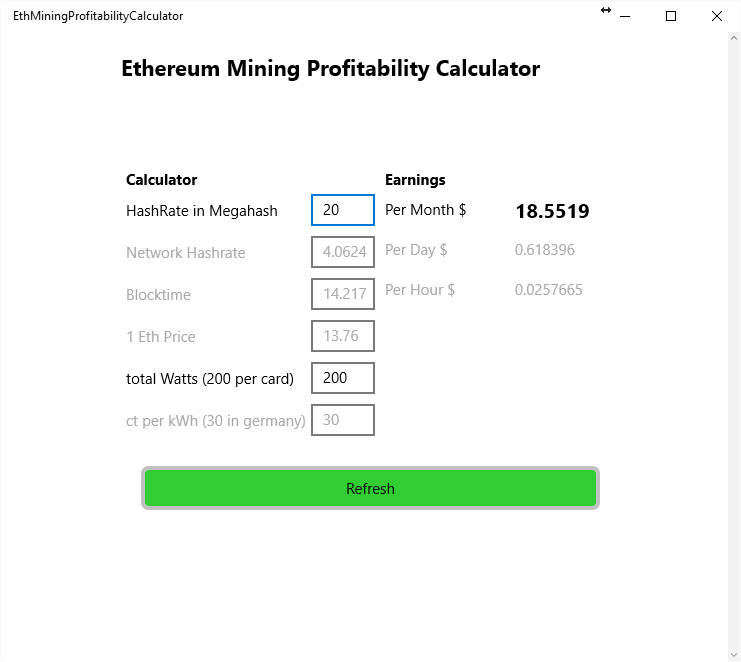Screen dimensions: 741x662
Task: Click the Calculator section heading
Action: [161, 180]
